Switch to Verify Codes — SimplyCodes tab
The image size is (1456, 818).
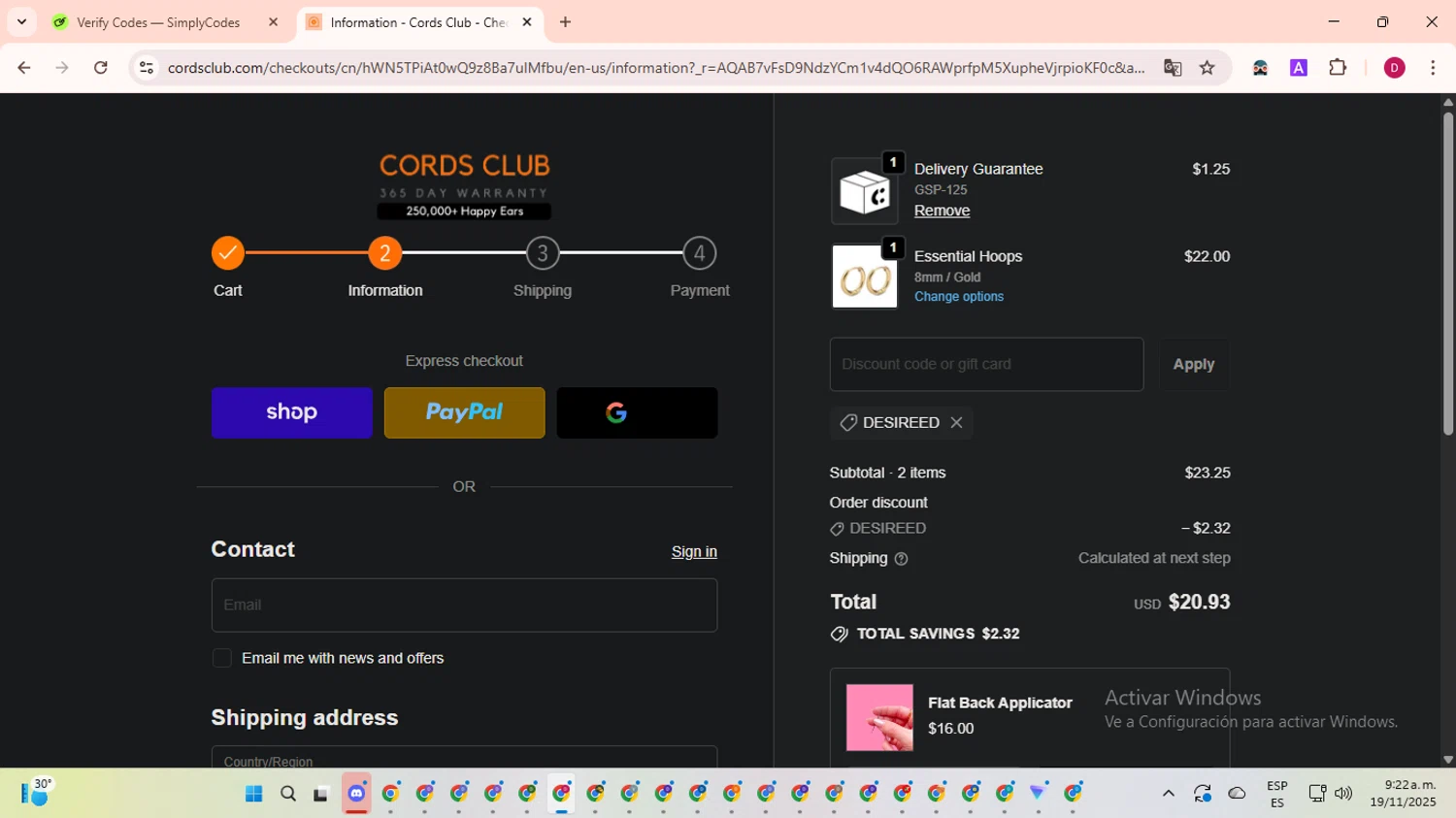158,22
